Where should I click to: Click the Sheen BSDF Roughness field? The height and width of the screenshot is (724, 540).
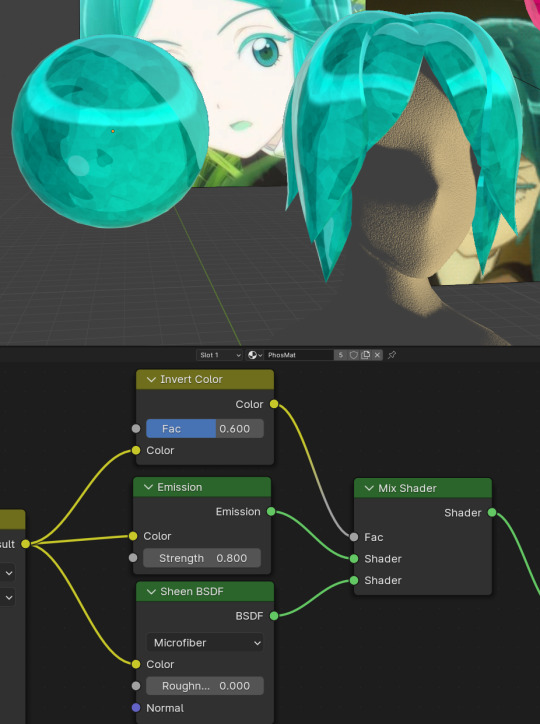205,686
